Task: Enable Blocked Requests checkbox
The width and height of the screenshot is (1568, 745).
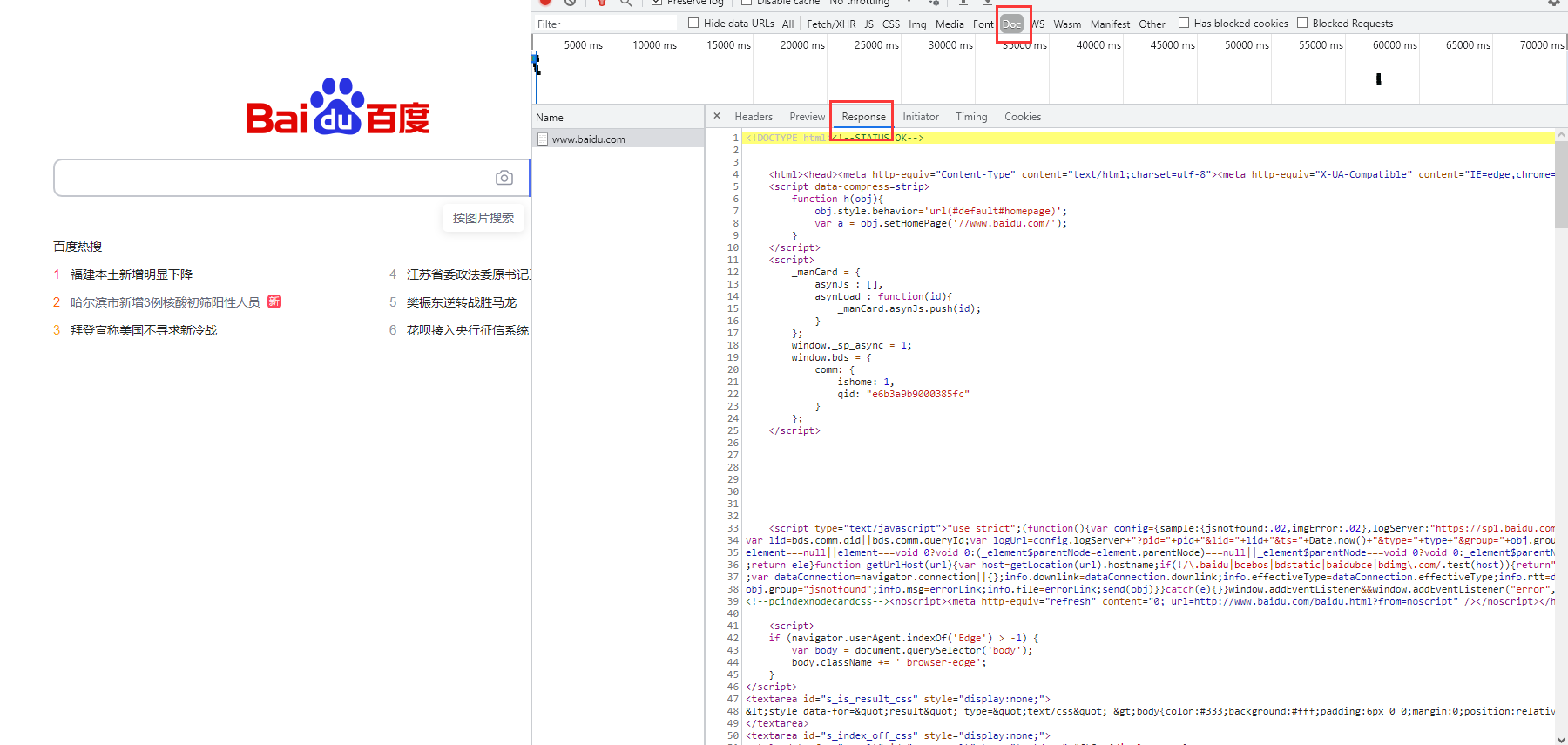Action: [1302, 24]
